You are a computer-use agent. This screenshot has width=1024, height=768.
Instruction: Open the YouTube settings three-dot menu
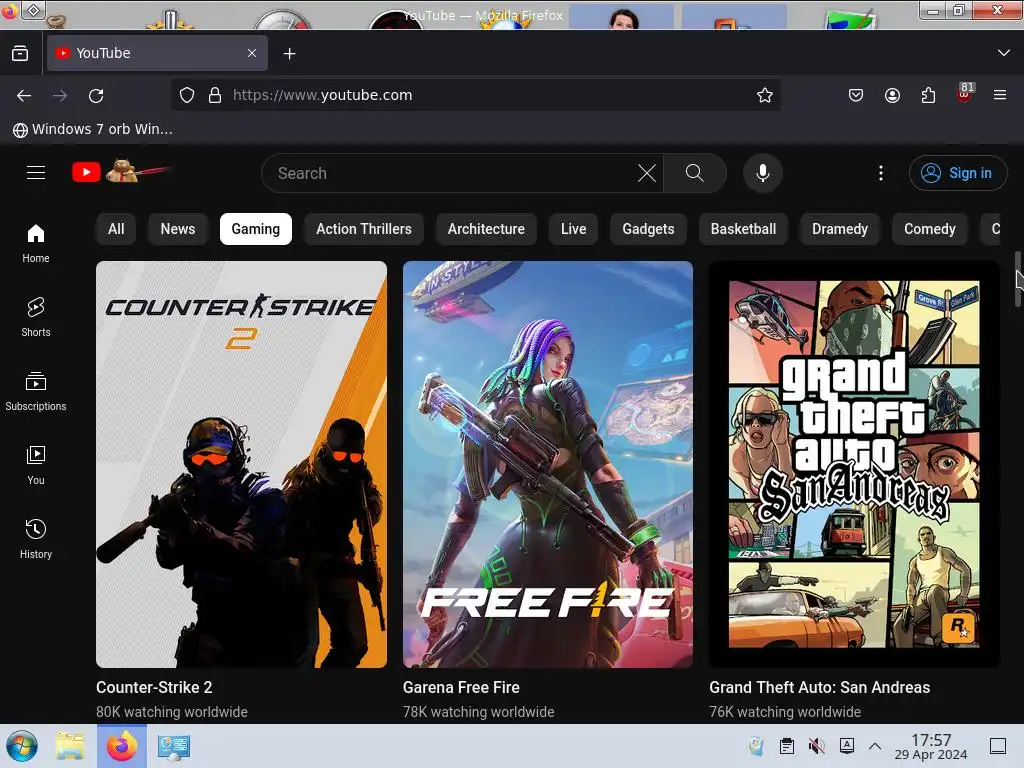point(881,173)
